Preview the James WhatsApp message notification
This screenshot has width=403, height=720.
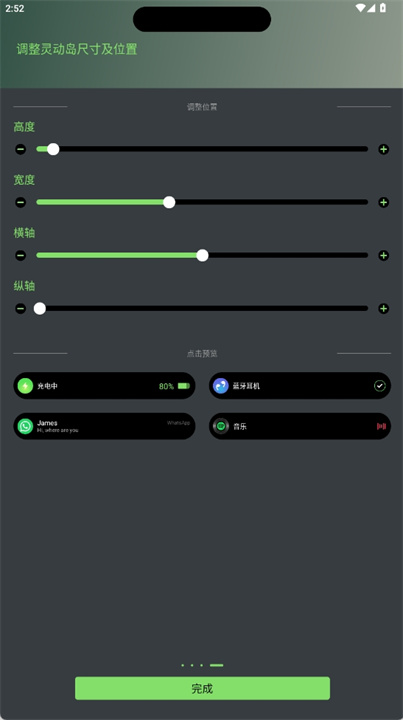(104, 426)
